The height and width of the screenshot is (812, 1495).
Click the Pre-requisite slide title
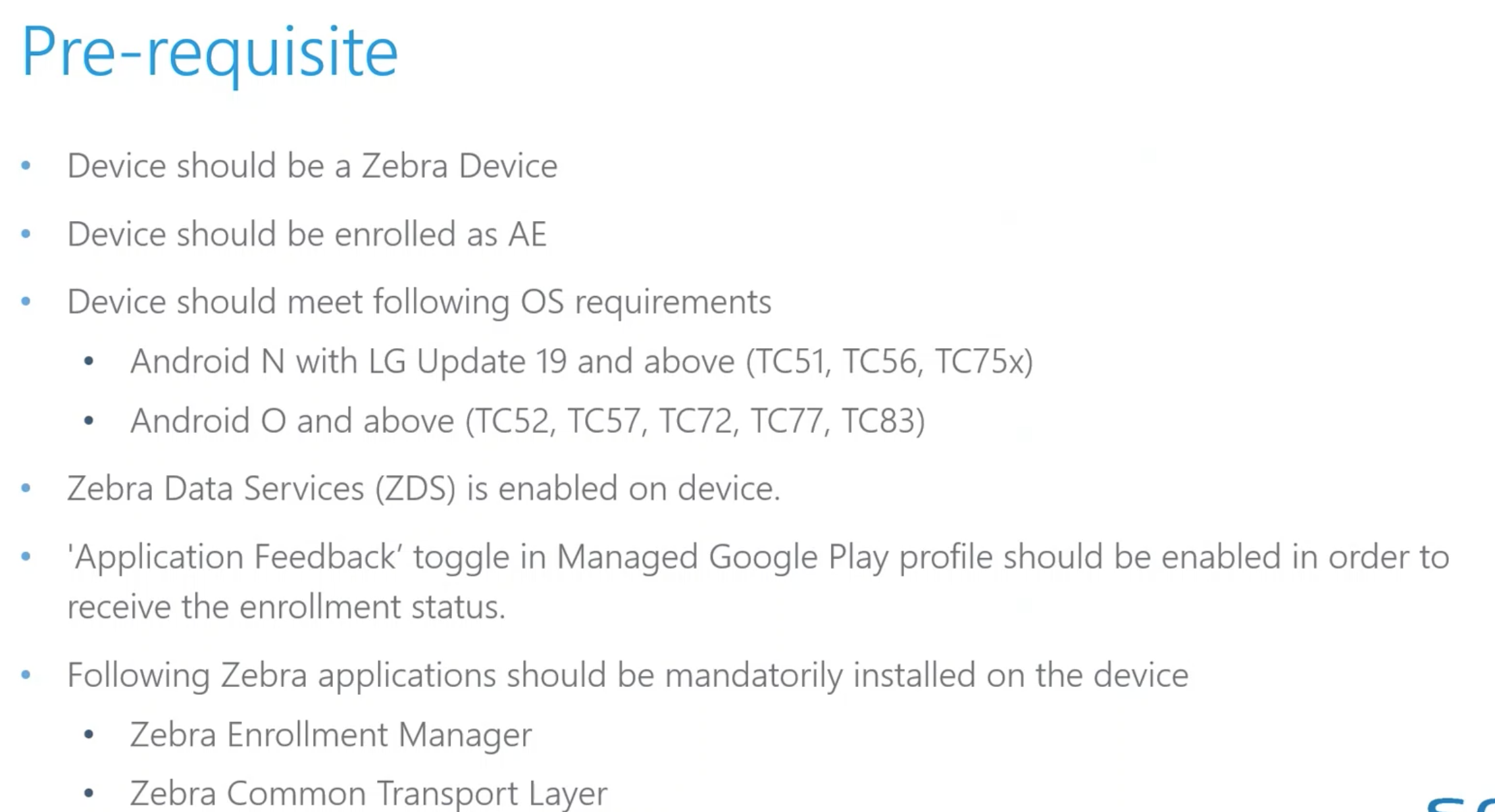click(x=209, y=53)
